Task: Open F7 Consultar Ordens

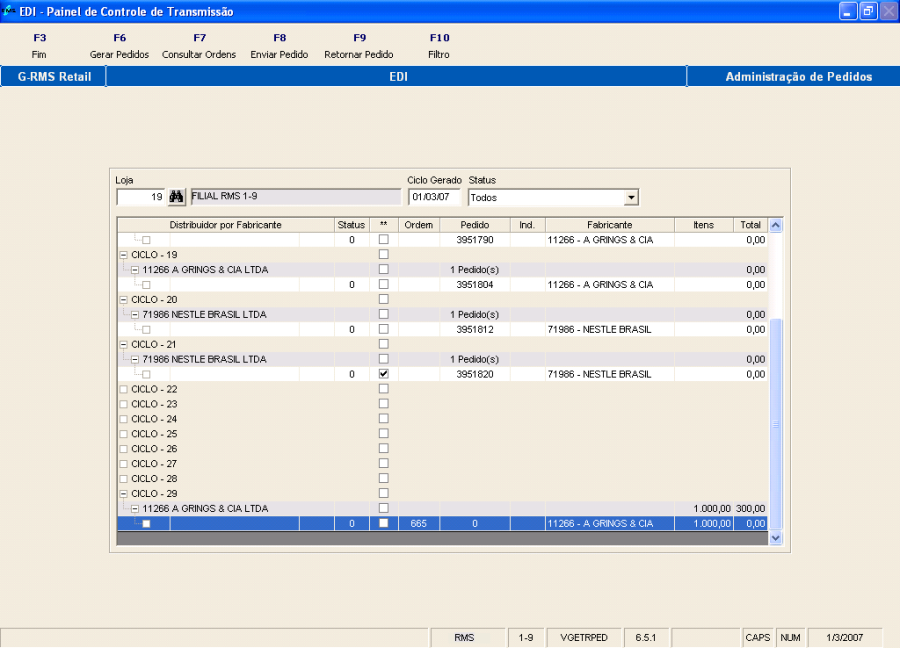Action: (x=199, y=46)
